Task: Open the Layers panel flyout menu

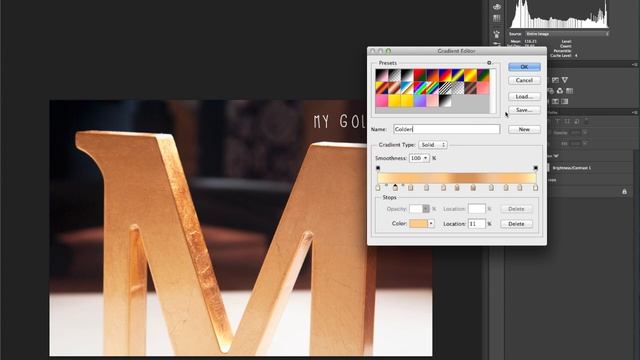Action: point(635,112)
